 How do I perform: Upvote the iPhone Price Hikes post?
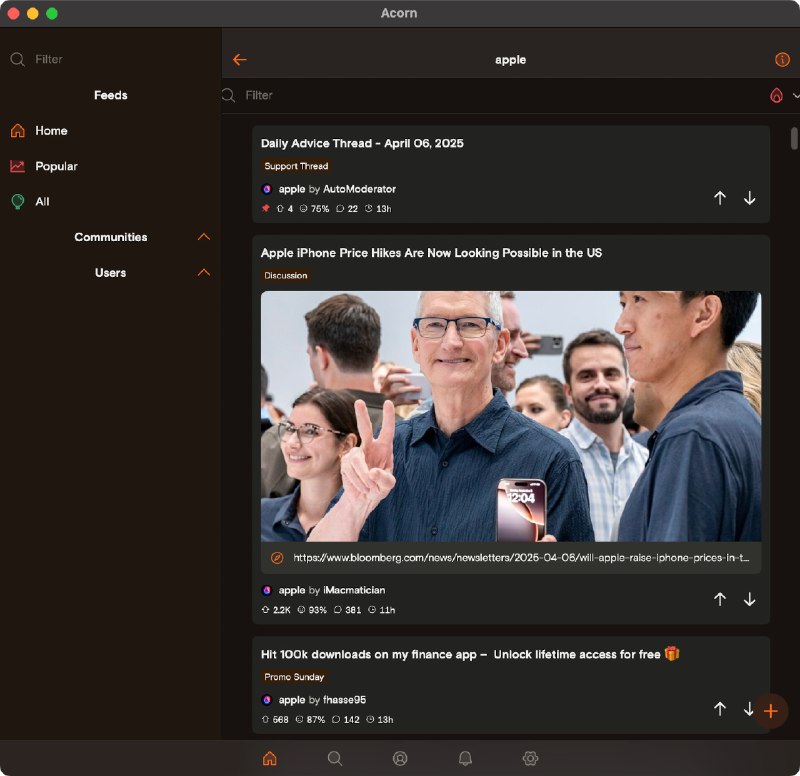click(719, 599)
